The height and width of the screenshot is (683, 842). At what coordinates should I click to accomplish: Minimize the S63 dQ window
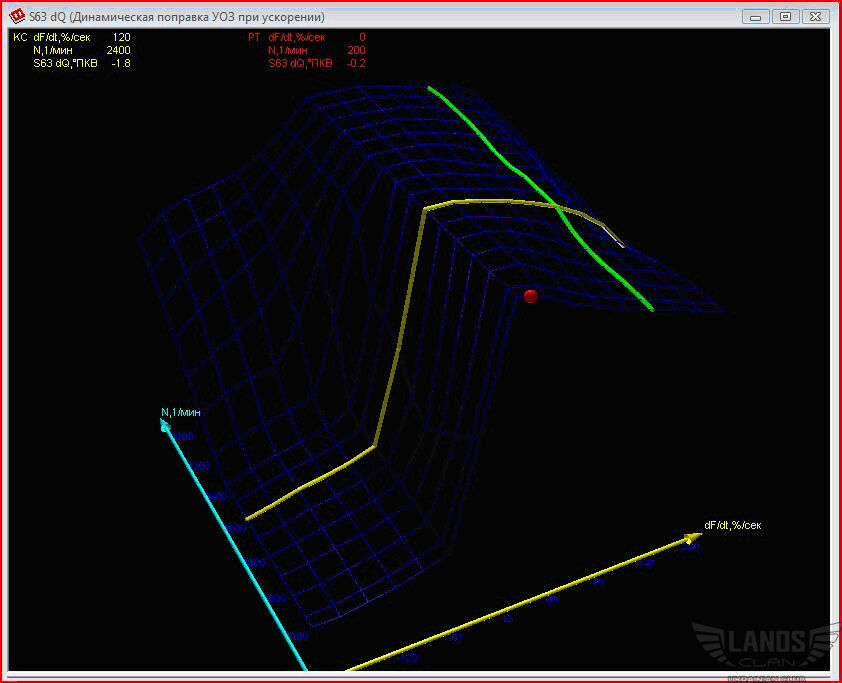(757, 17)
